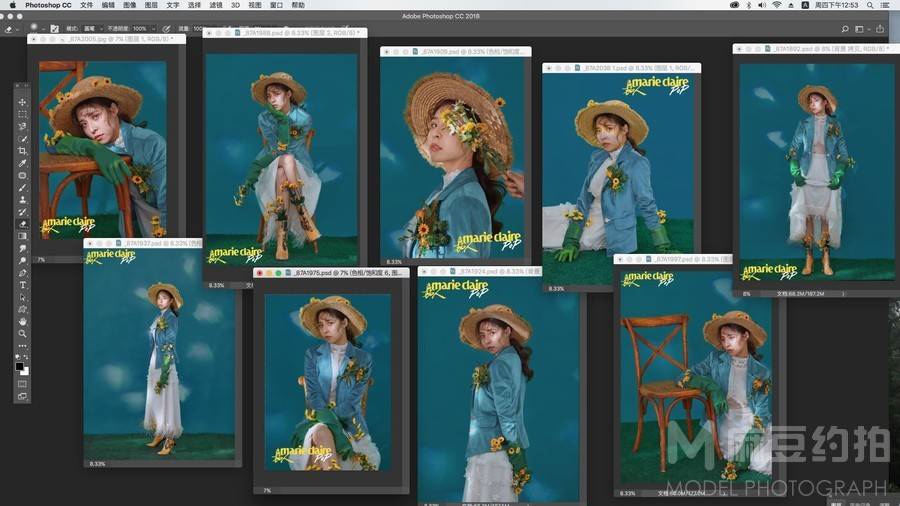Click the opacity 100% value field

tap(139, 28)
